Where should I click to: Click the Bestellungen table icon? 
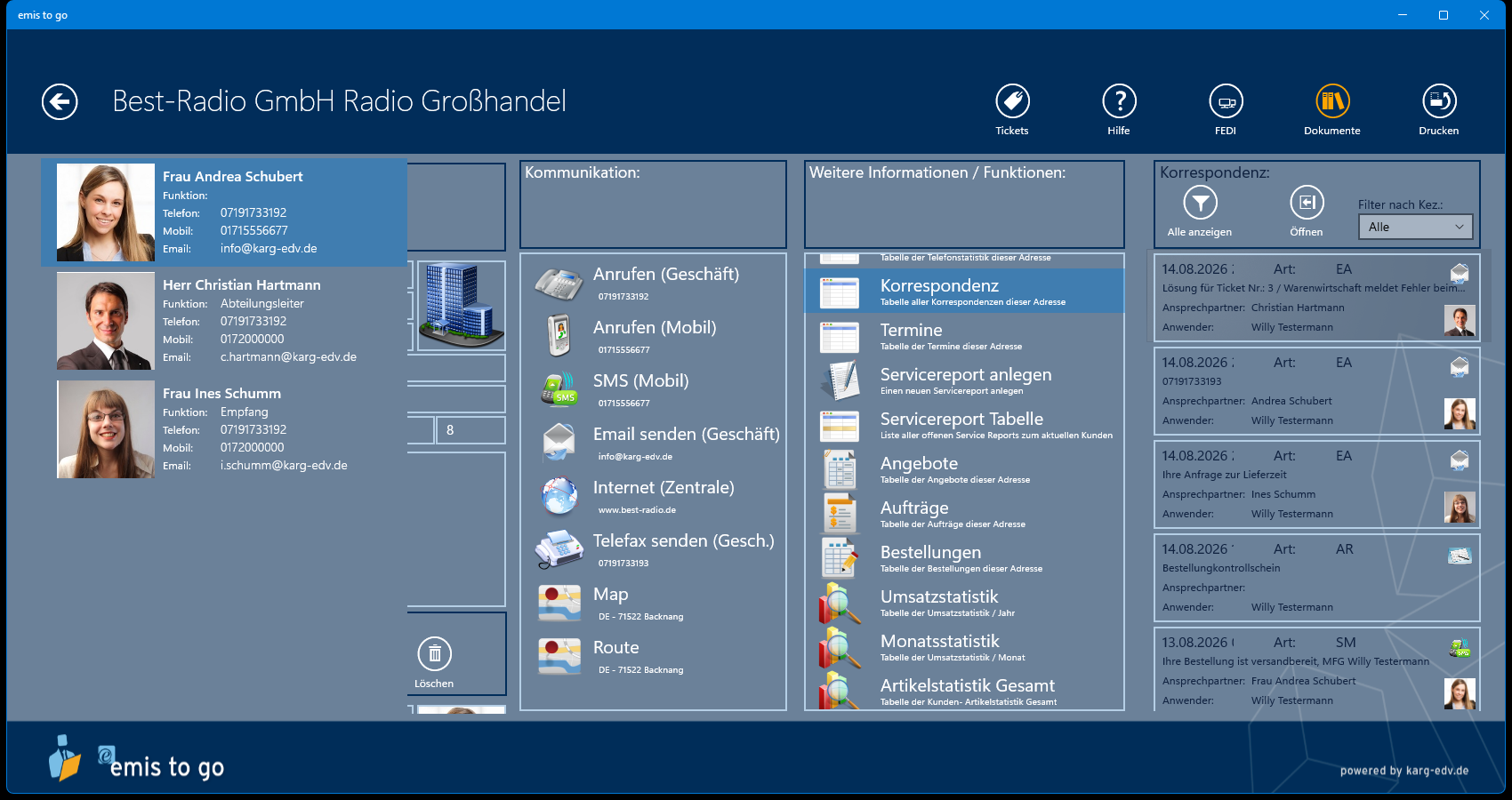coord(840,558)
